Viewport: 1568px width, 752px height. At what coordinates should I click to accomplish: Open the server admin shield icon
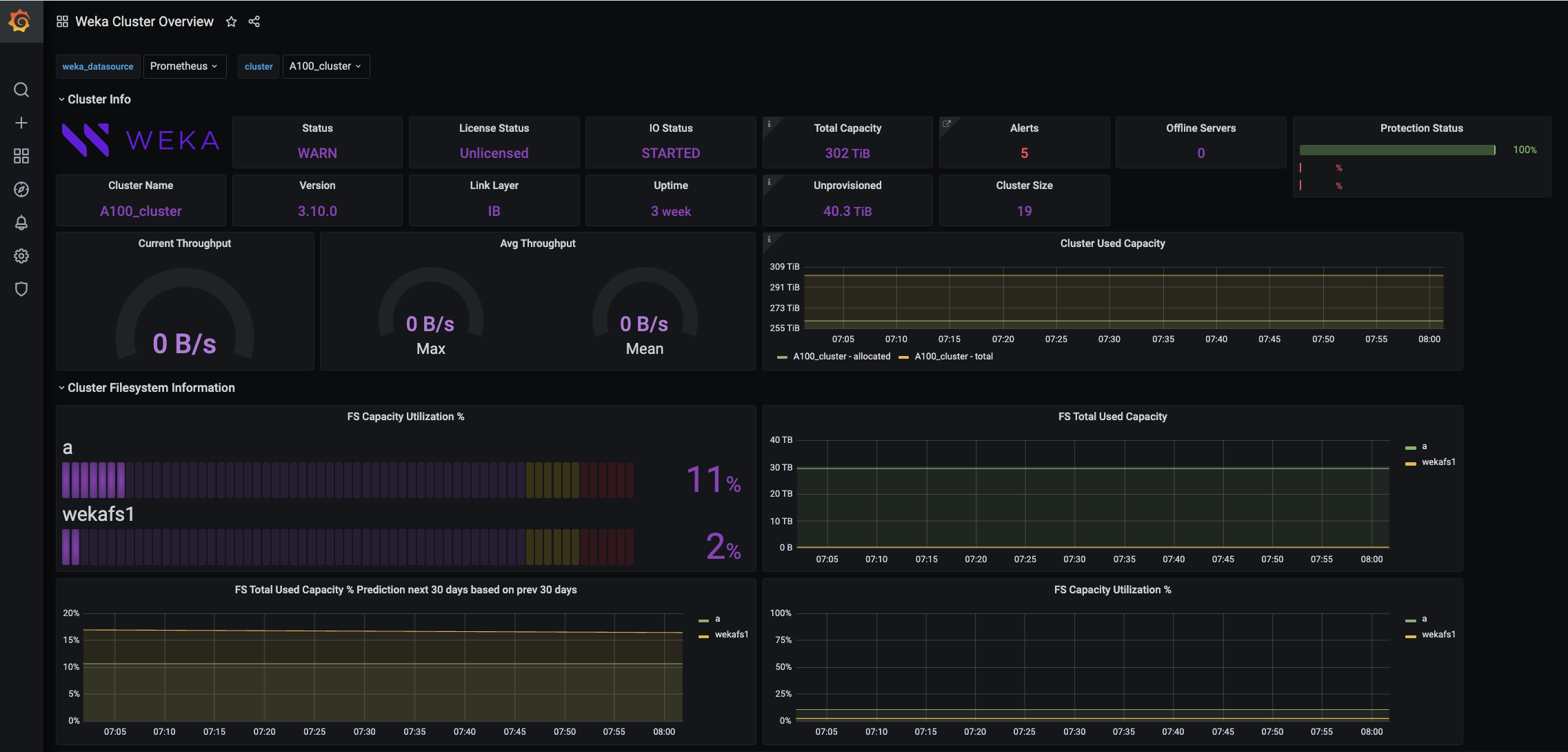(21, 289)
